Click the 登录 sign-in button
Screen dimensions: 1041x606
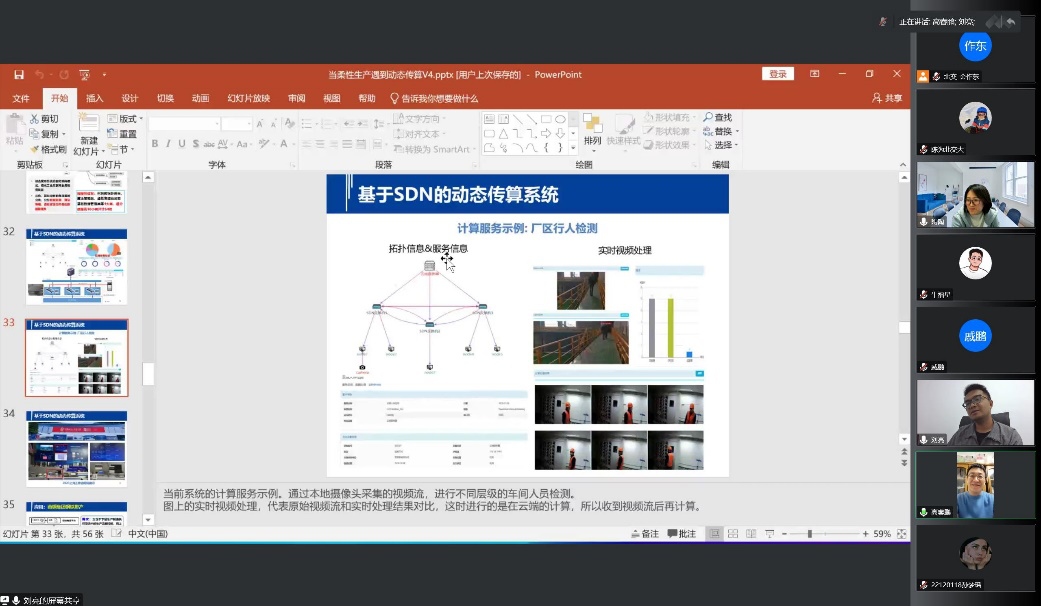777,74
